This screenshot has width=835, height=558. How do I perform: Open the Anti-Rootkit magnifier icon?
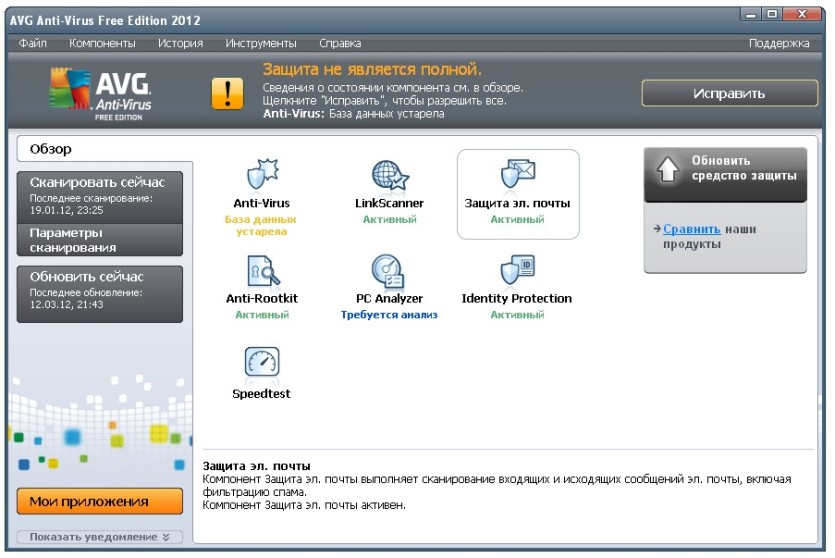tap(263, 270)
